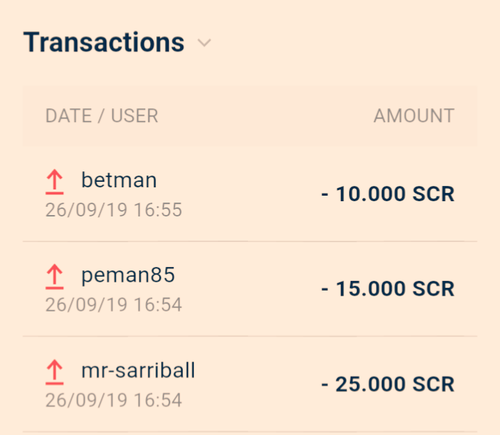Click the red outgoing arrow beside peman85

click(x=55, y=277)
